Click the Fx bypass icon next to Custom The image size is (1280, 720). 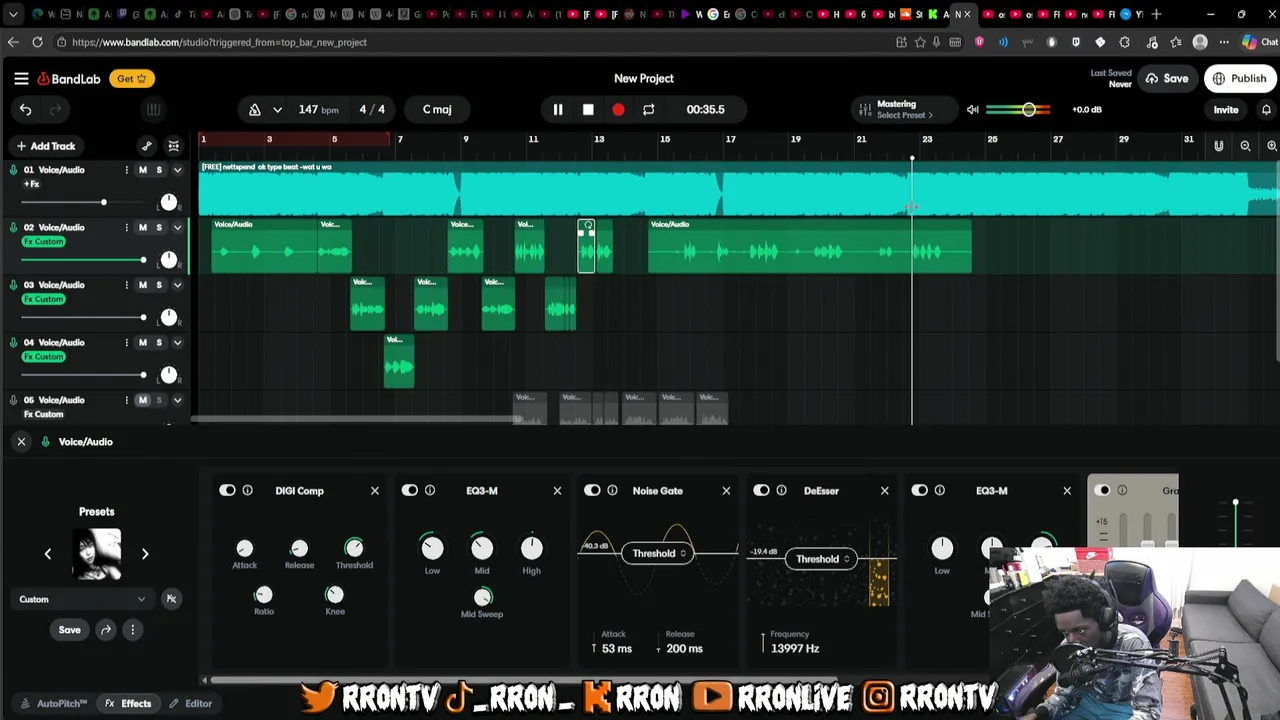(171, 599)
